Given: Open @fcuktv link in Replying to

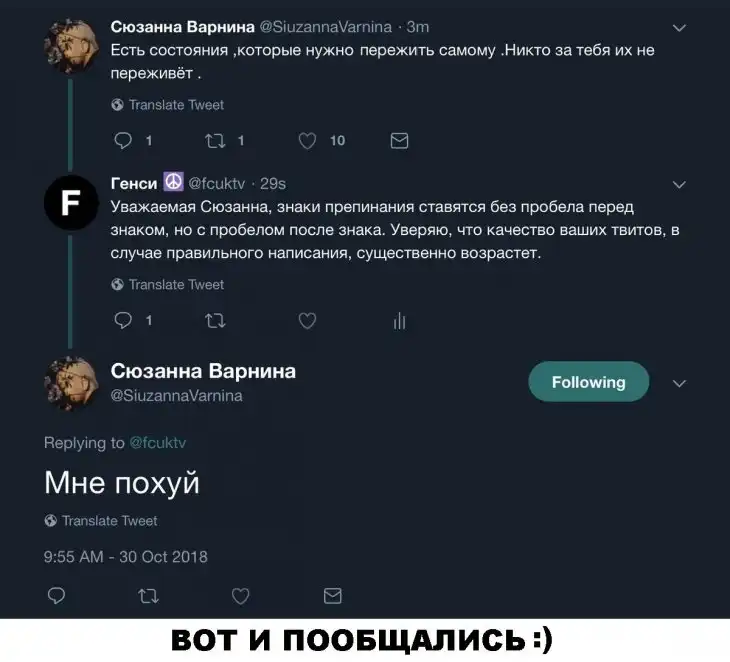Looking at the screenshot, I should pyautogui.click(x=157, y=443).
